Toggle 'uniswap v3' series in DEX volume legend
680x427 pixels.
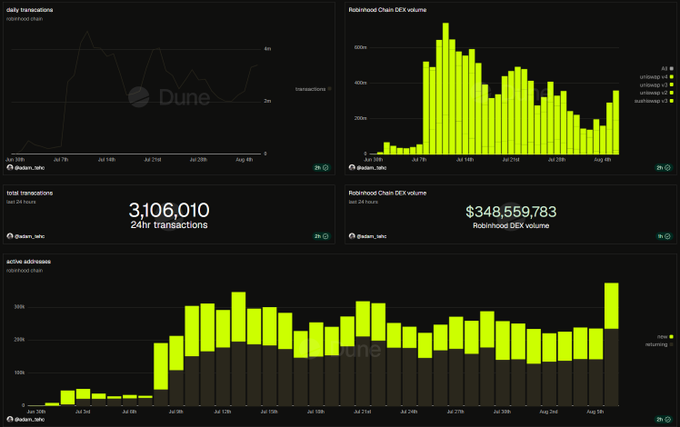[656, 85]
